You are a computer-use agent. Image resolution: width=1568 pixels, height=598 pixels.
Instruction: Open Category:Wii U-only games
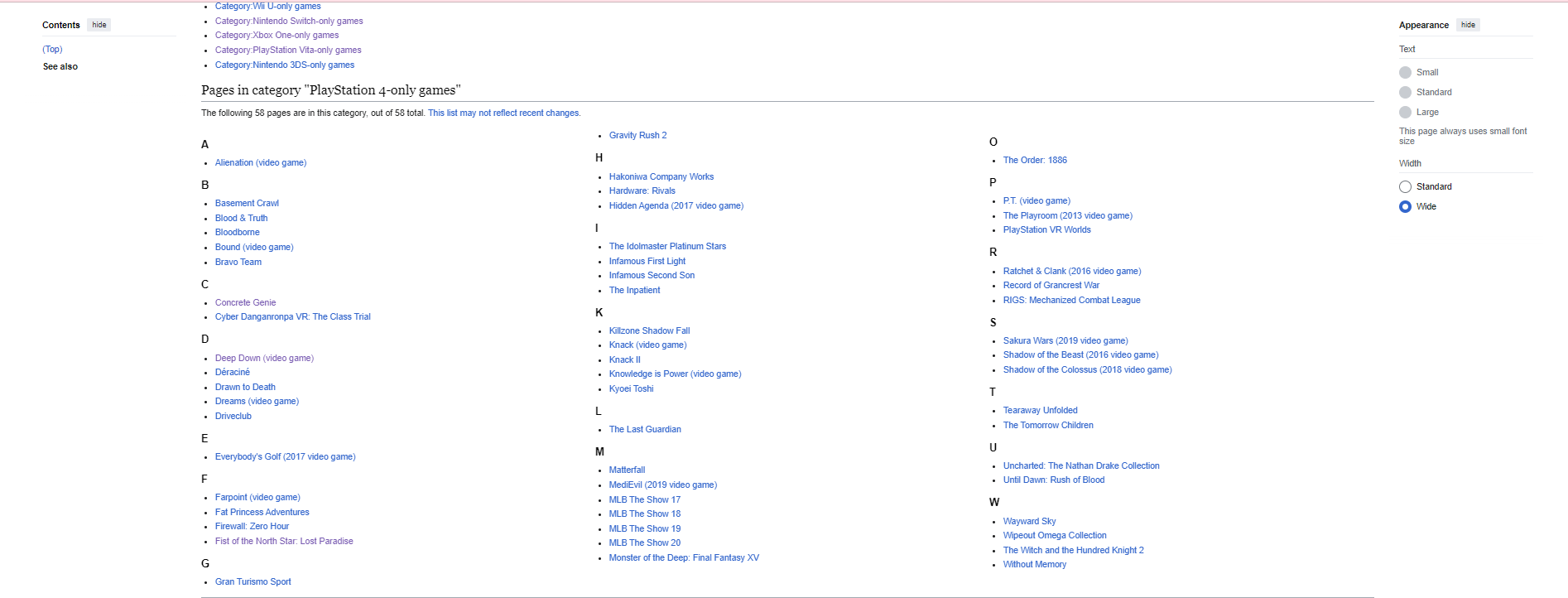pyautogui.click(x=267, y=6)
